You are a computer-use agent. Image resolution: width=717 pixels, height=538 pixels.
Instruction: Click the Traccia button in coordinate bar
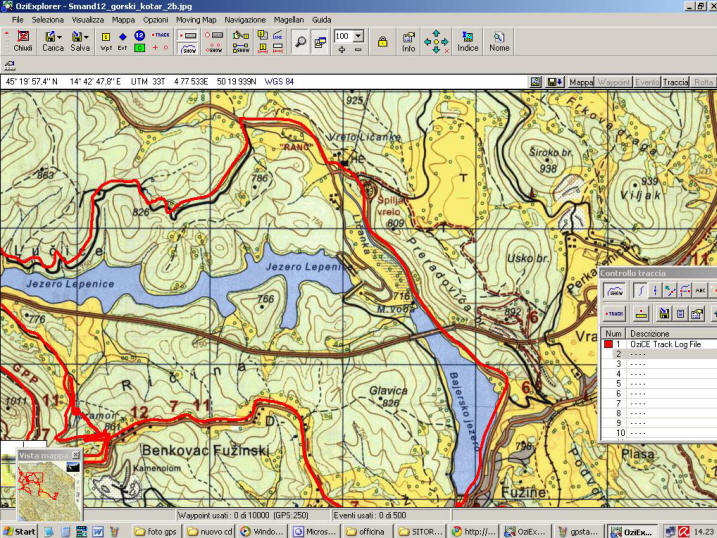tap(675, 82)
